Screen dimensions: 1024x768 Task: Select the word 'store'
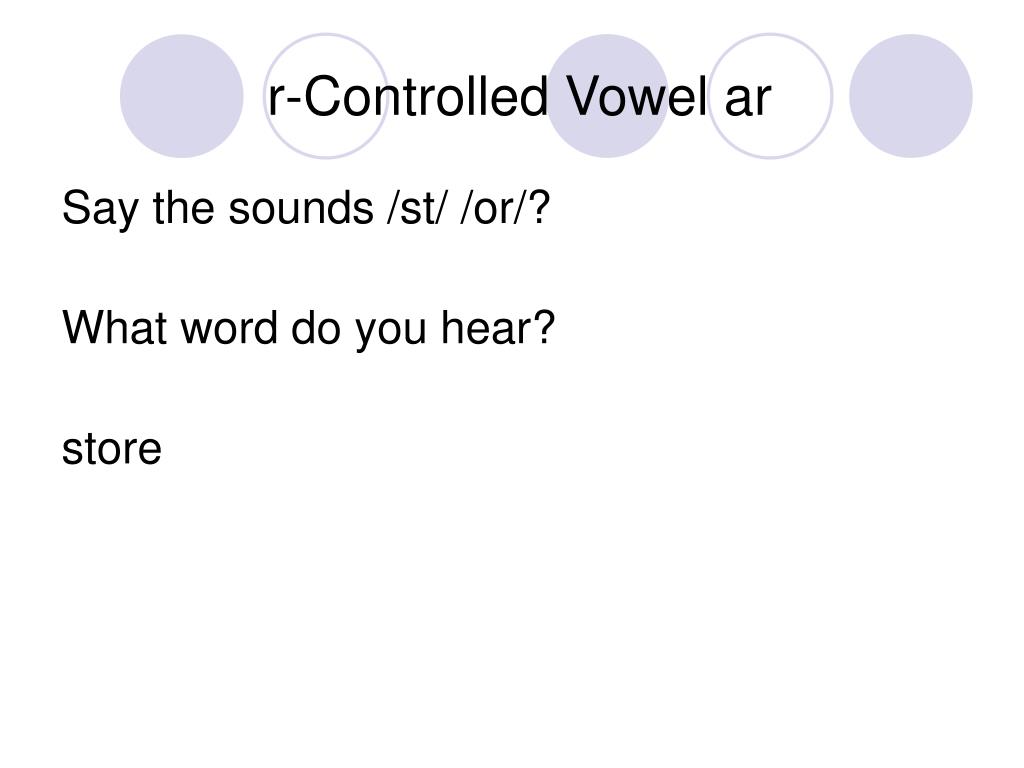[112, 449]
